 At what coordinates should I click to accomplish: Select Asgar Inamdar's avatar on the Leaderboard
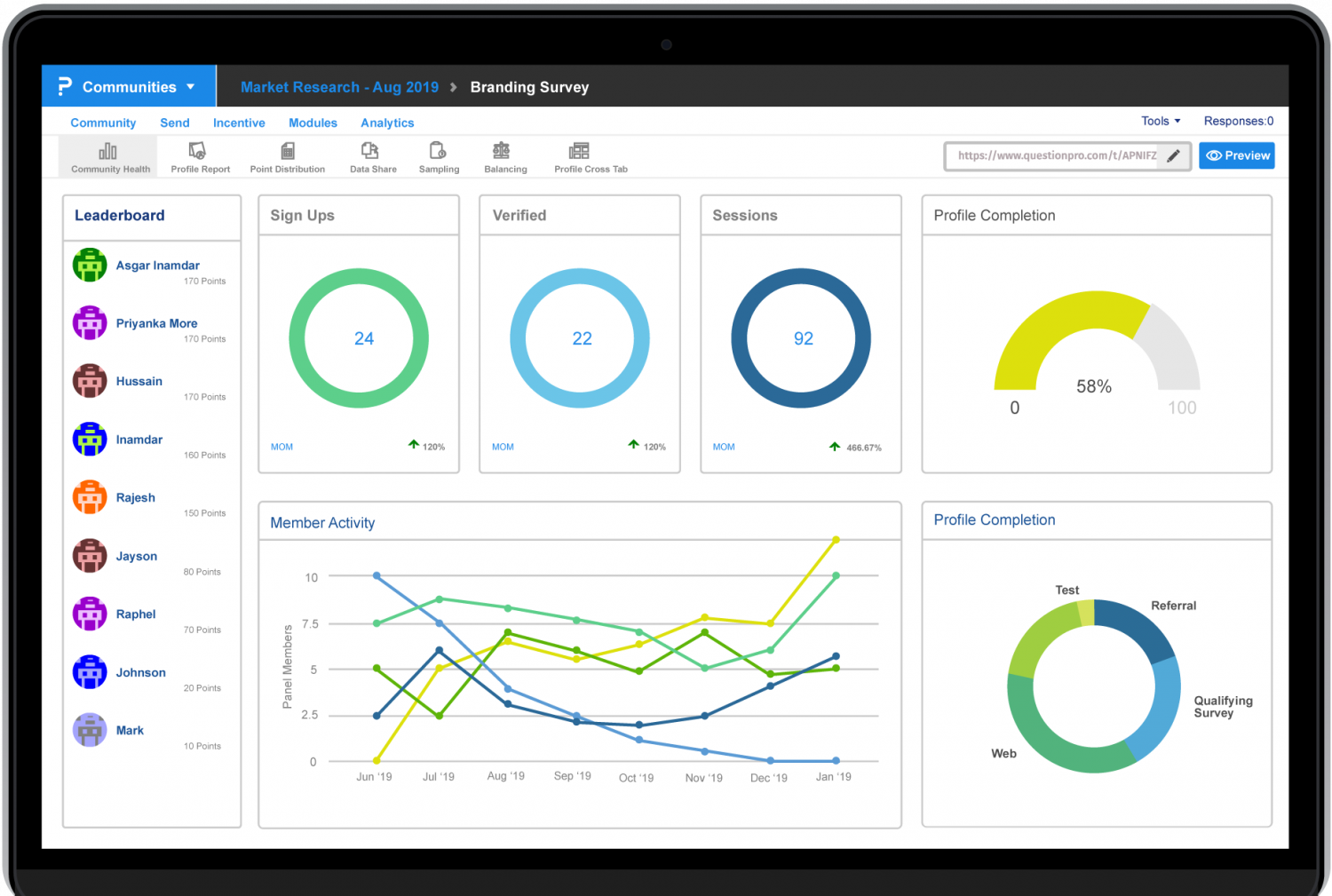click(x=89, y=265)
